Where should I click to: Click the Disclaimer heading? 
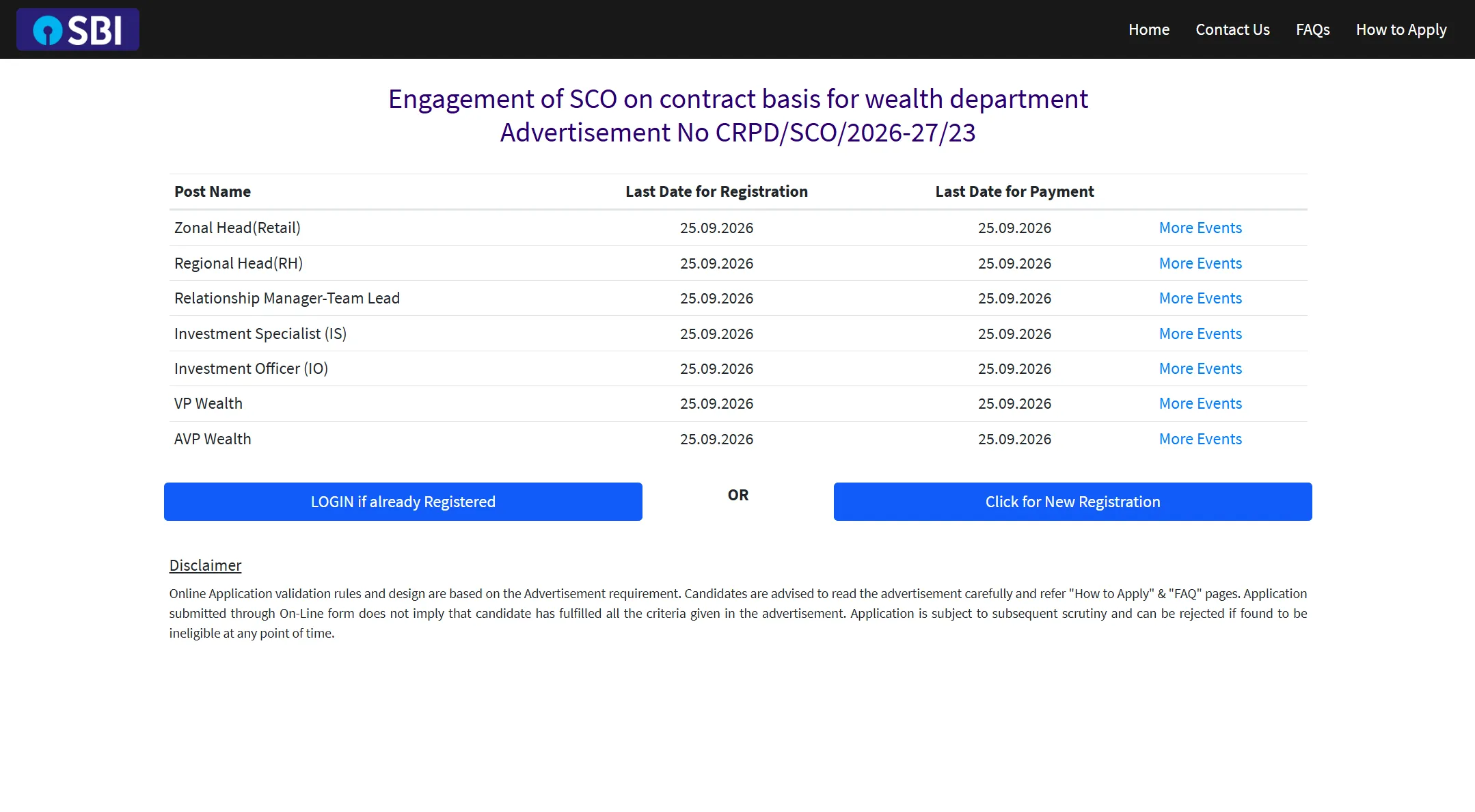click(x=205, y=565)
